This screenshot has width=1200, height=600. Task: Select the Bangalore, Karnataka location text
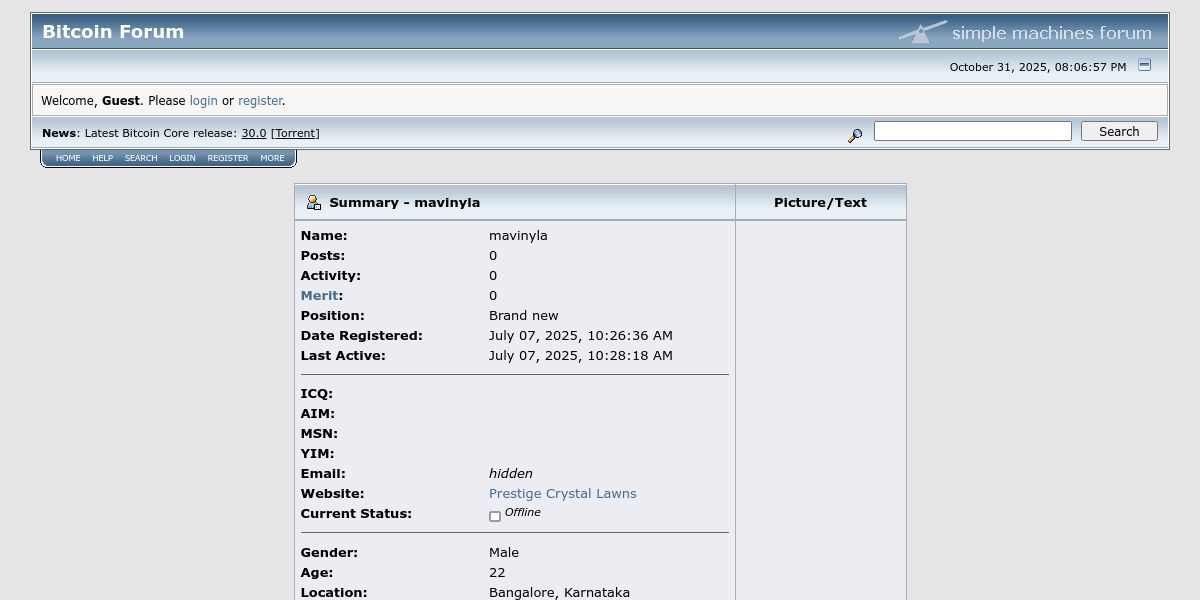560,593
